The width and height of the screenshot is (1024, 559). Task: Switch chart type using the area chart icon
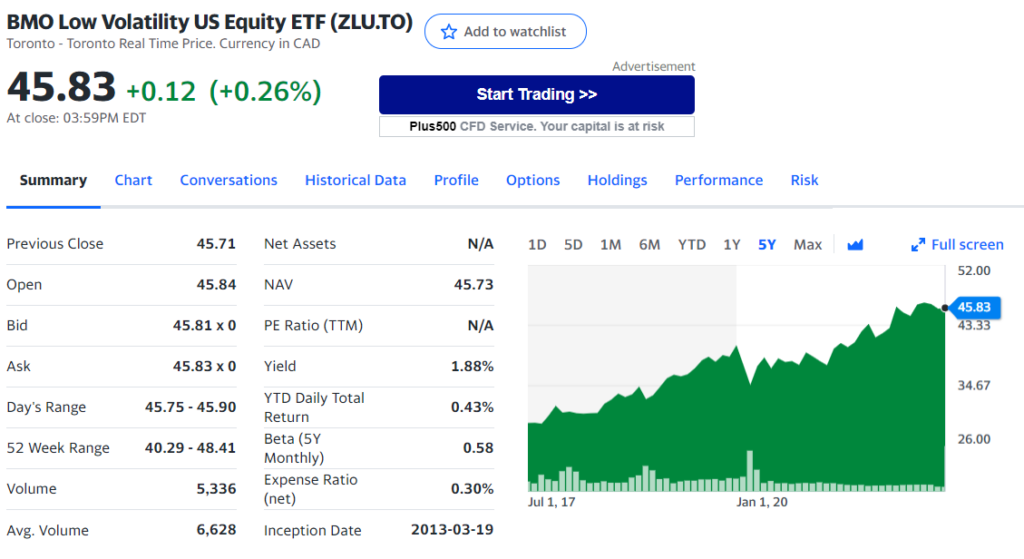tap(855, 245)
